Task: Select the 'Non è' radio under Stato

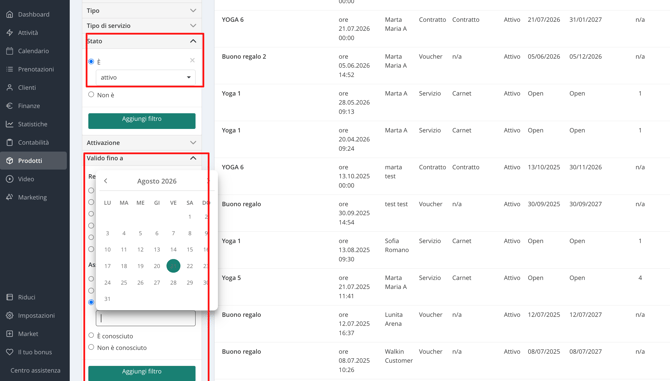Action: [91, 94]
